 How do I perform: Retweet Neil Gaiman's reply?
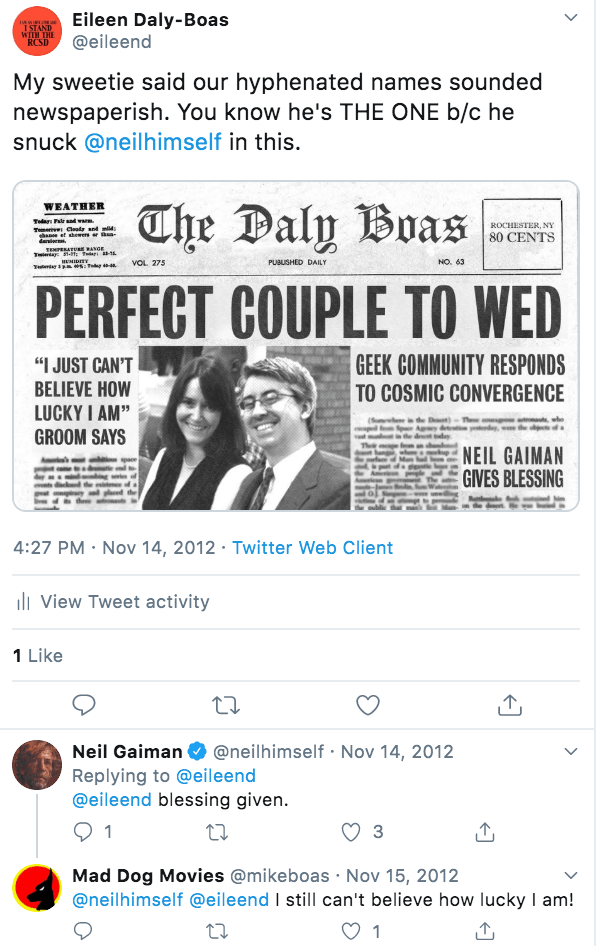[x=217, y=831]
